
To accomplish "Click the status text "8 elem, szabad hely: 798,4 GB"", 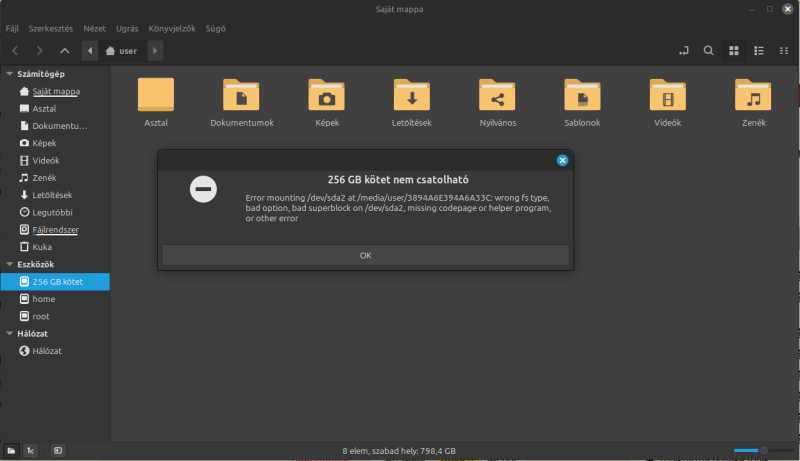I will click(x=399, y=451).
